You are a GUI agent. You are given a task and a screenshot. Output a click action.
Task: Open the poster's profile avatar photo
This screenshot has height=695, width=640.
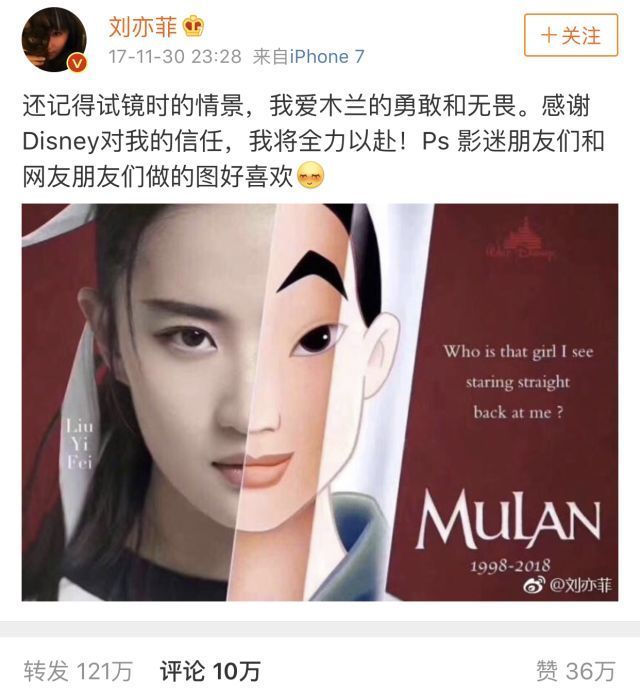click(54, 39)
